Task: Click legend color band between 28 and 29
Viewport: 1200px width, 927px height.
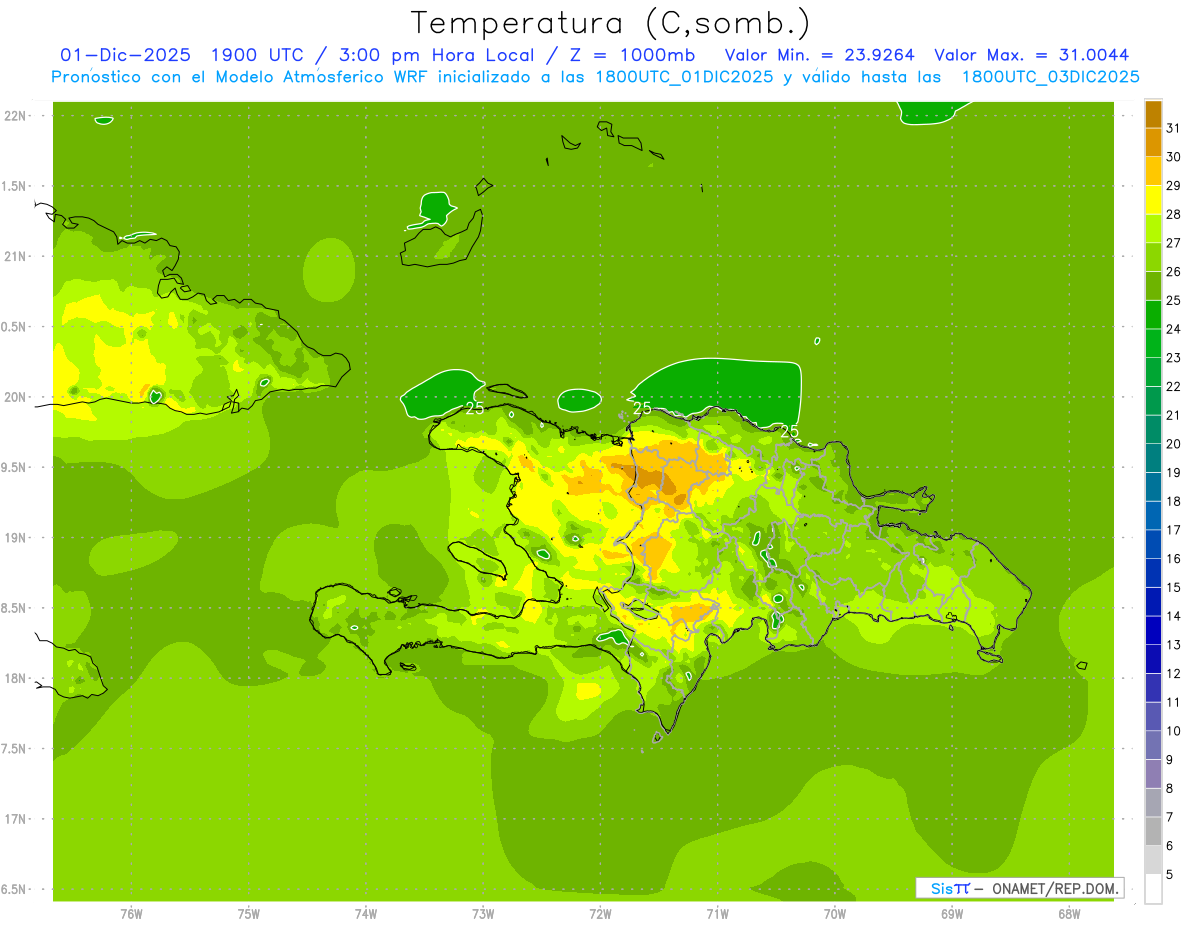Action: click(1153, 200)
